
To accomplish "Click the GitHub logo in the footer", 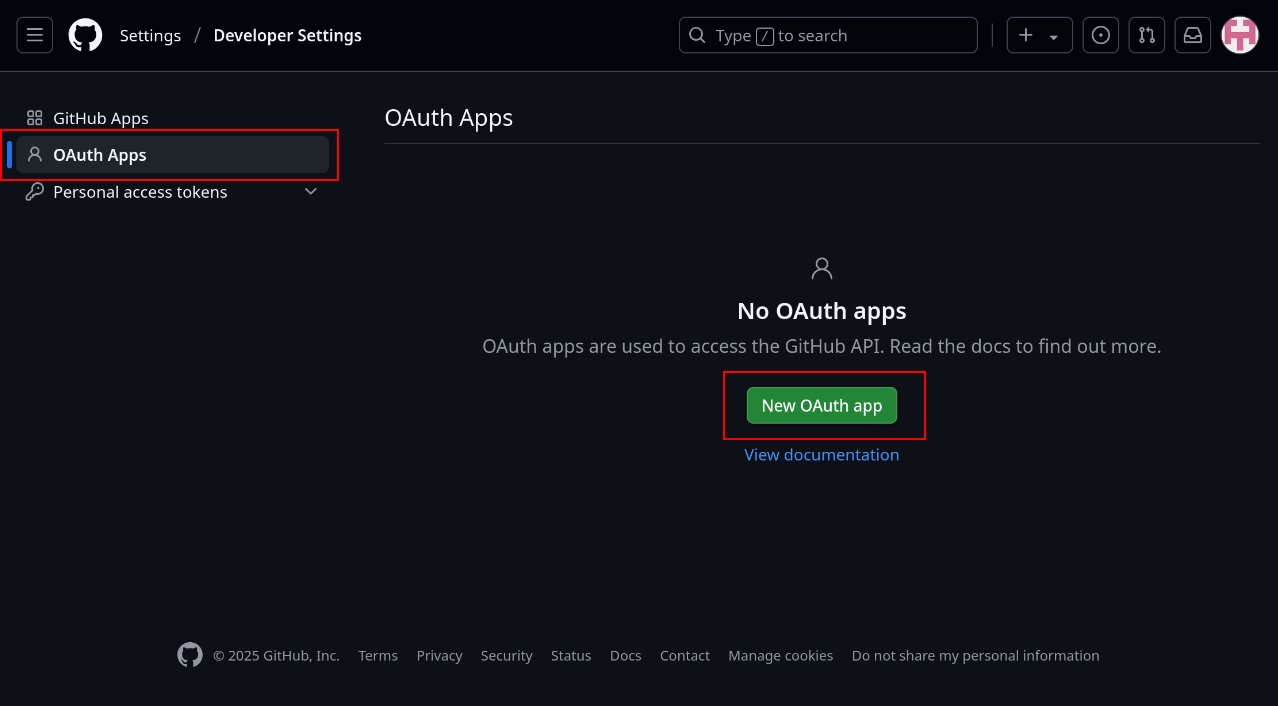I will click(189, 655).
